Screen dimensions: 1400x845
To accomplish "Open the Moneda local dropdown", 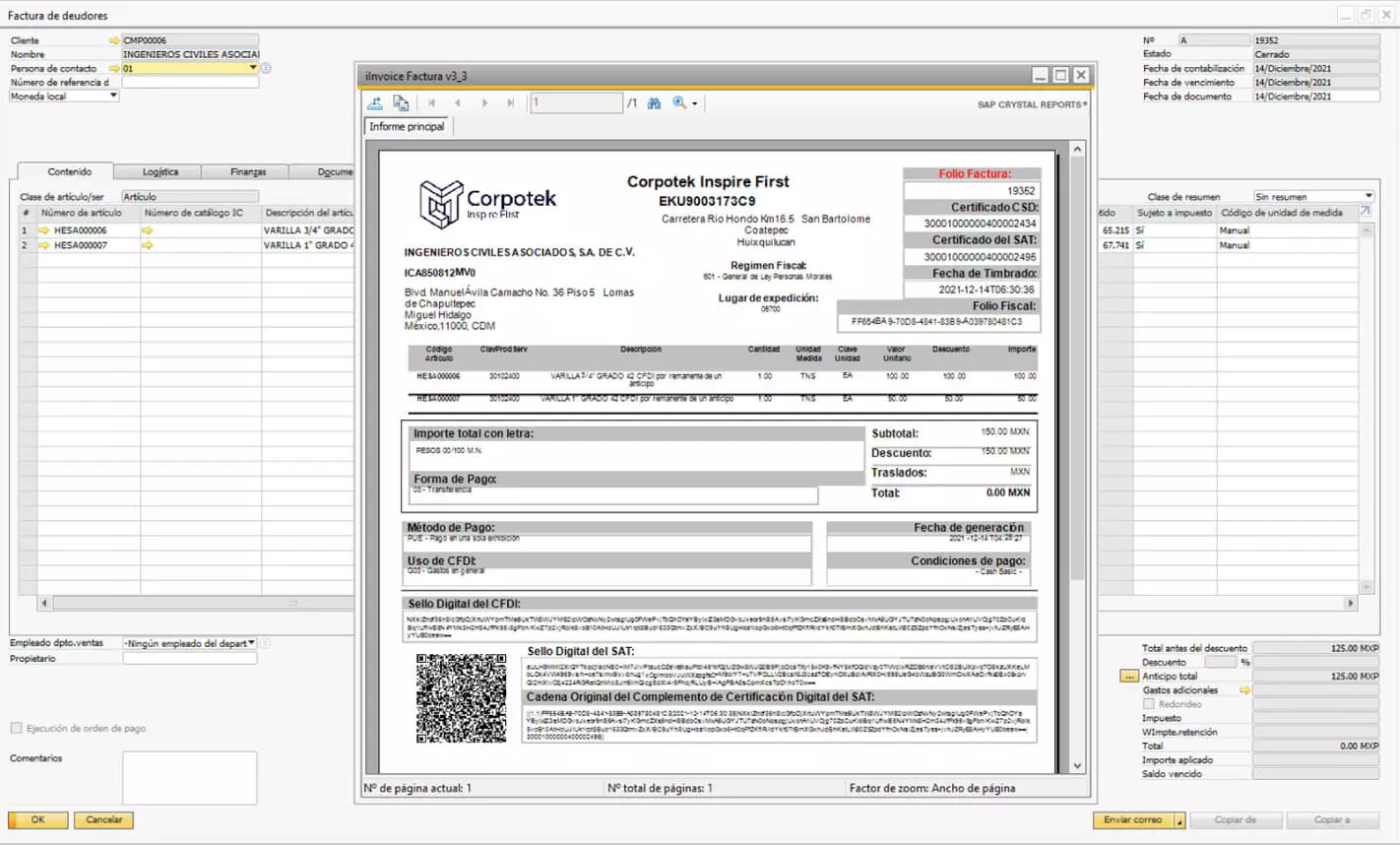I will click(113, 97).
